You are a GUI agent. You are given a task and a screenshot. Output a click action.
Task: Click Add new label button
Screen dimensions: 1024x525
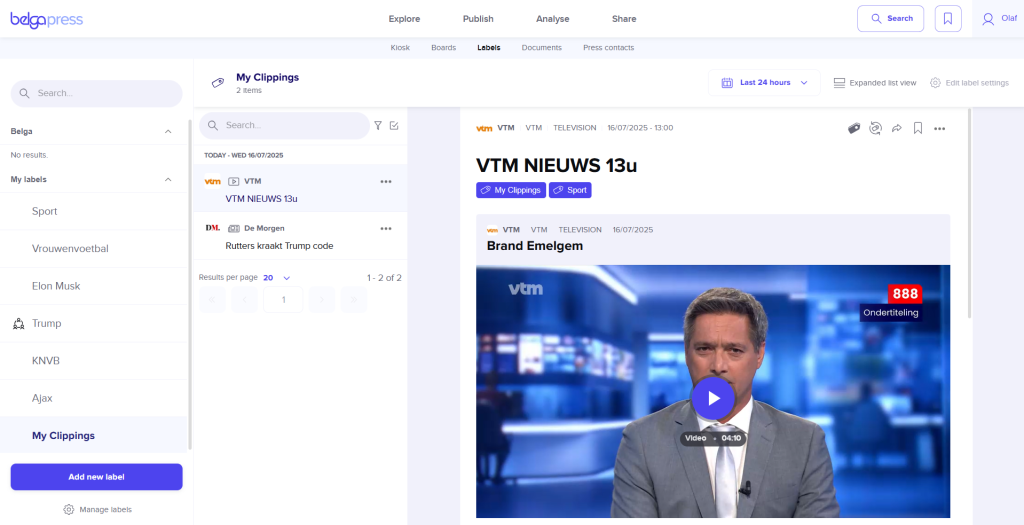(x=97, y=477)
